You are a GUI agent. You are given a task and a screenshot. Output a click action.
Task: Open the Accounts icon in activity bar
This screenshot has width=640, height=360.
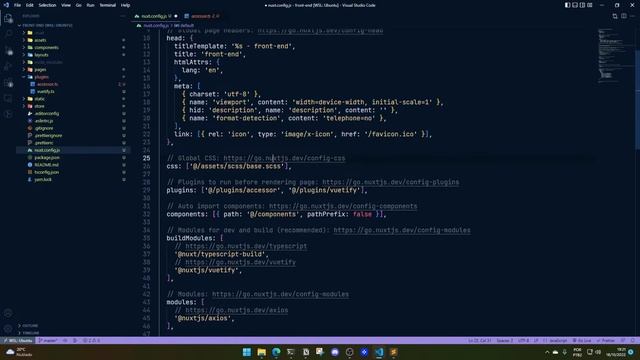(8, 313)
